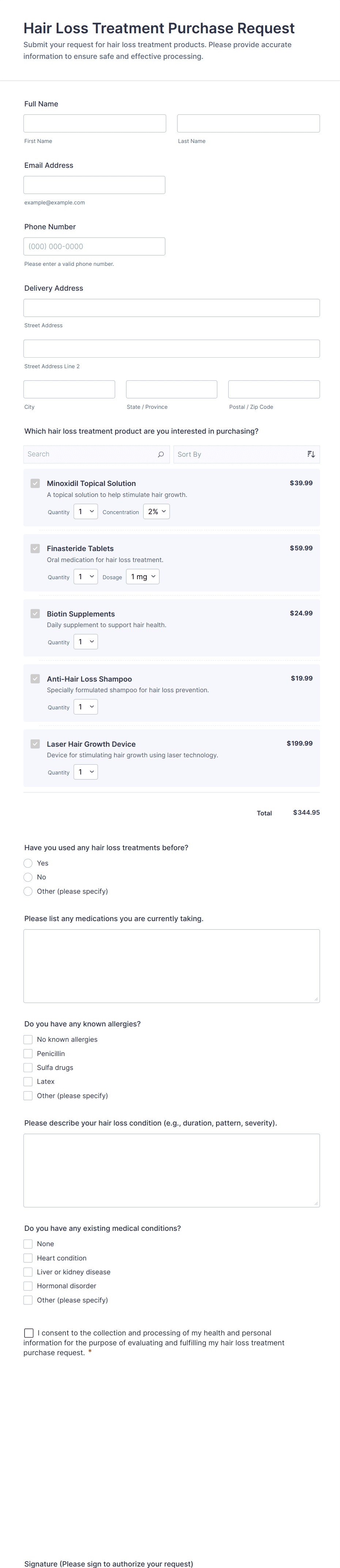Click the product Search field
340x1568 pixels.
tap(90, 454)
